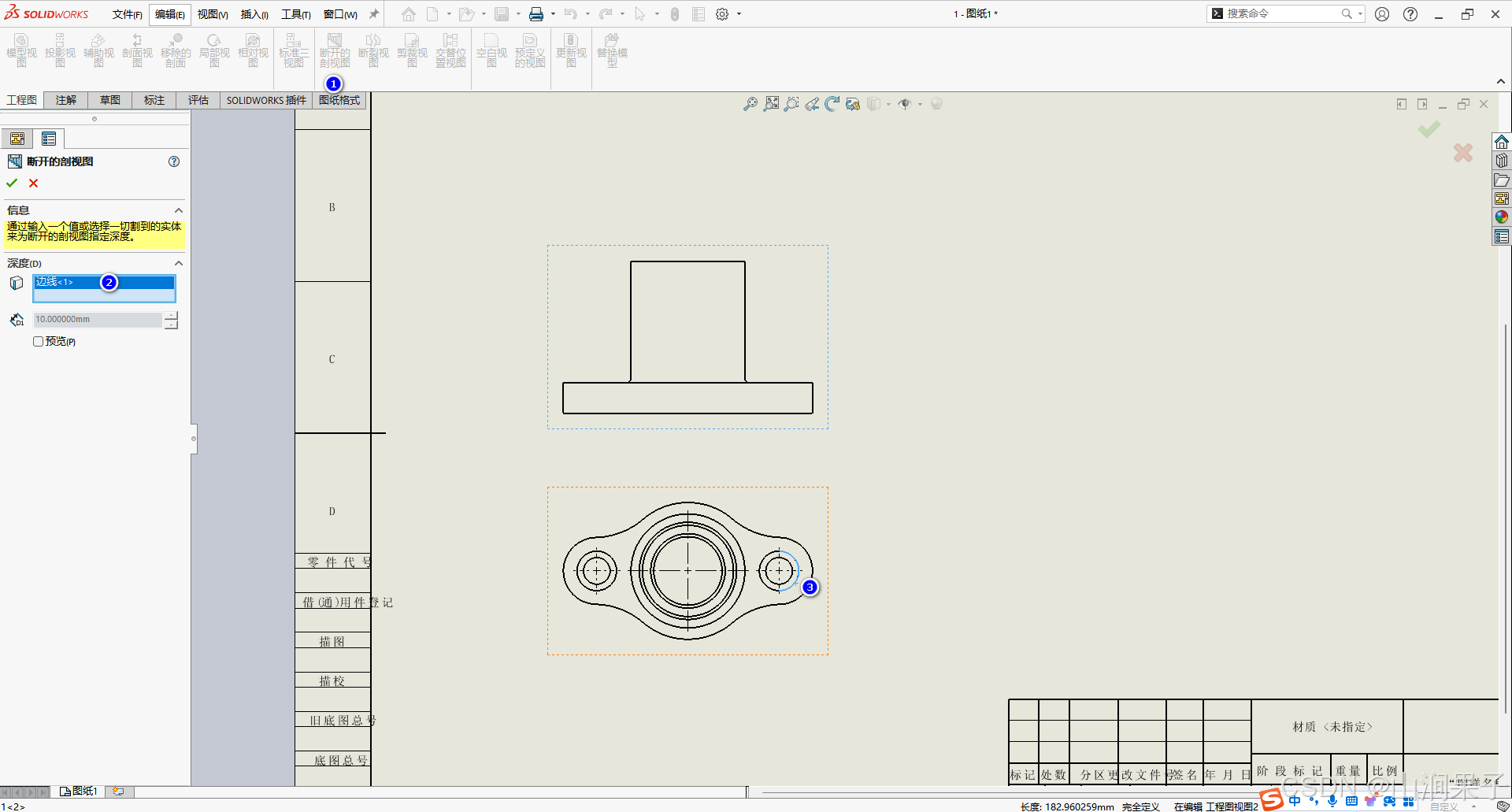This screenshot has width=1512, height=812.
Task: Confirm with green check in PropertyManager
Action: pyautogui.click(x=12, y=183)
